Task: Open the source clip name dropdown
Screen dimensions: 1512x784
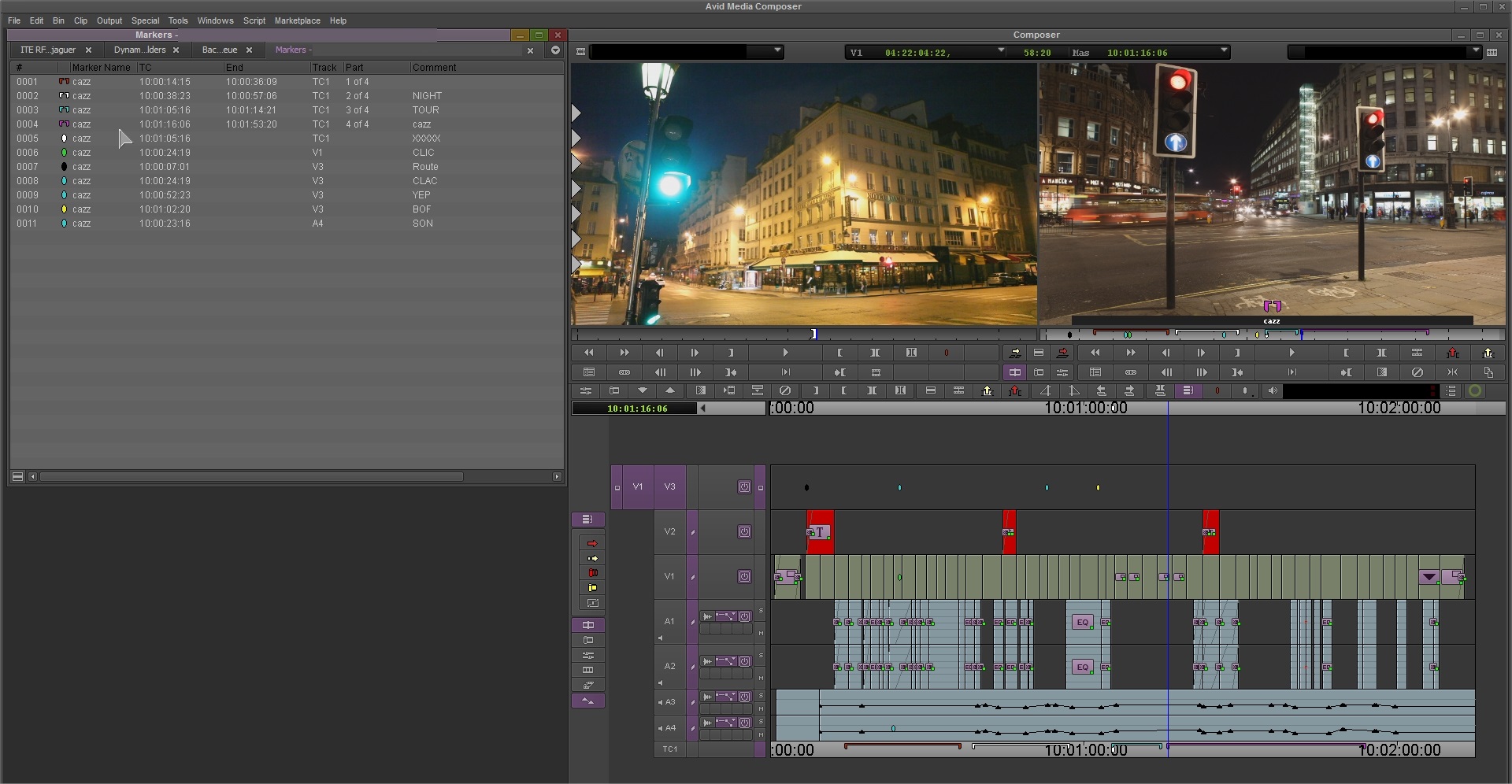Action: [777, 51]
